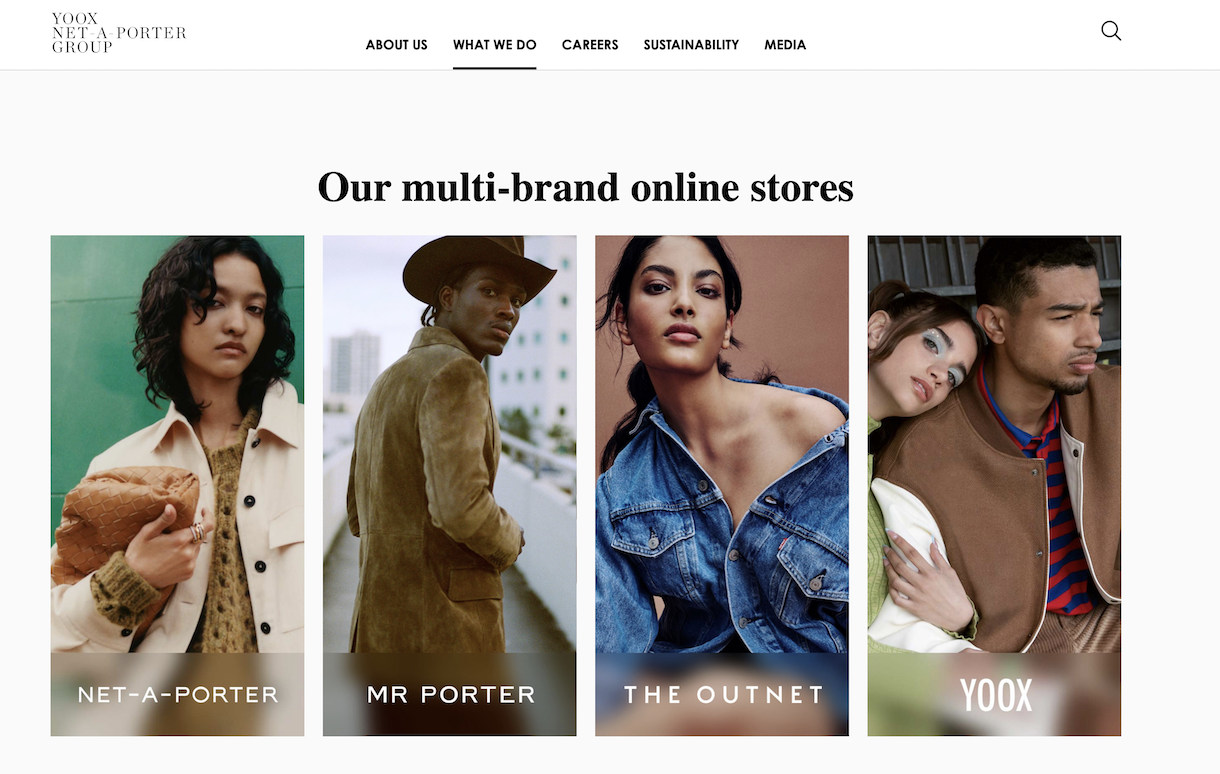Click the cowboy hat in Mr Porter image
Image resolution: width=1220 pixels, height=774 pixels.
[x=478, y=268]
